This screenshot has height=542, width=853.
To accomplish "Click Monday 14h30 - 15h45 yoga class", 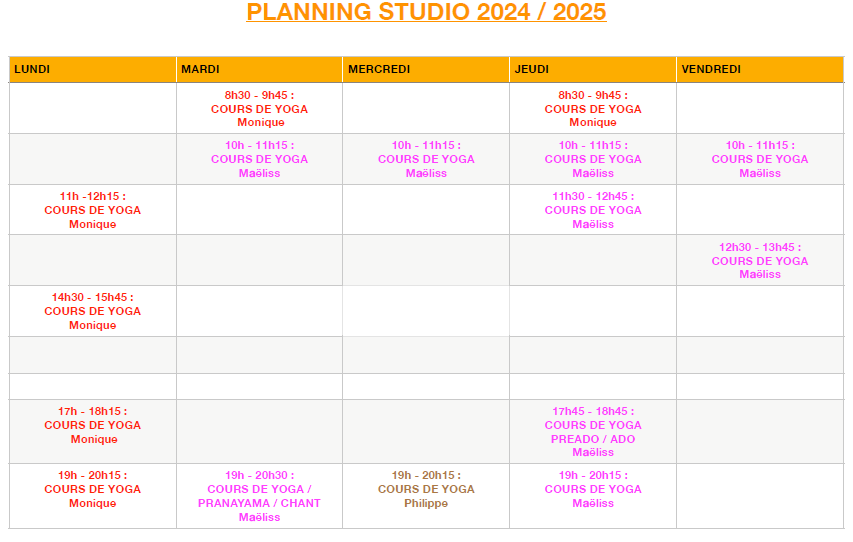I will pos(92,311).
